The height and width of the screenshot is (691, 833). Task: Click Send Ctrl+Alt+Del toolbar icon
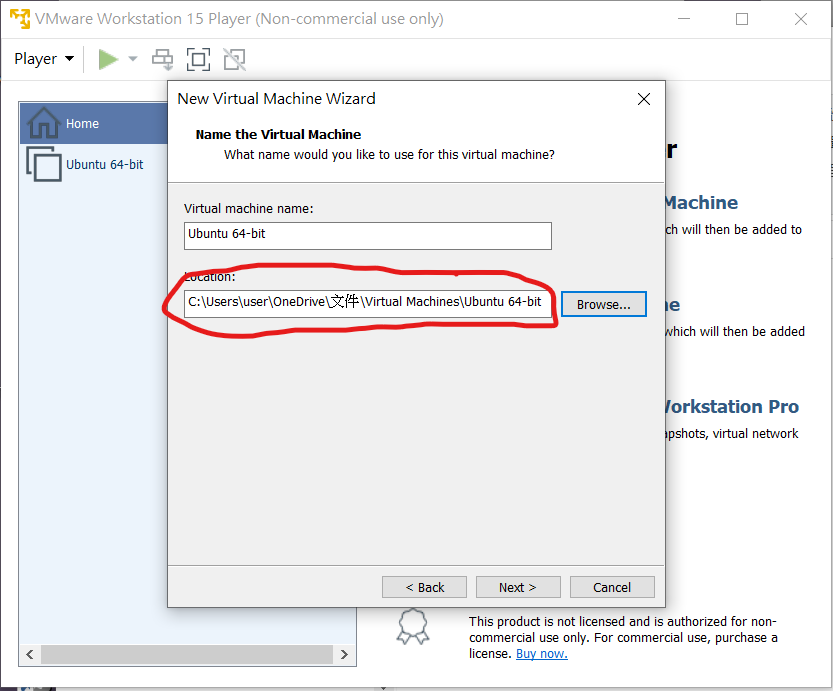[163, 59]
